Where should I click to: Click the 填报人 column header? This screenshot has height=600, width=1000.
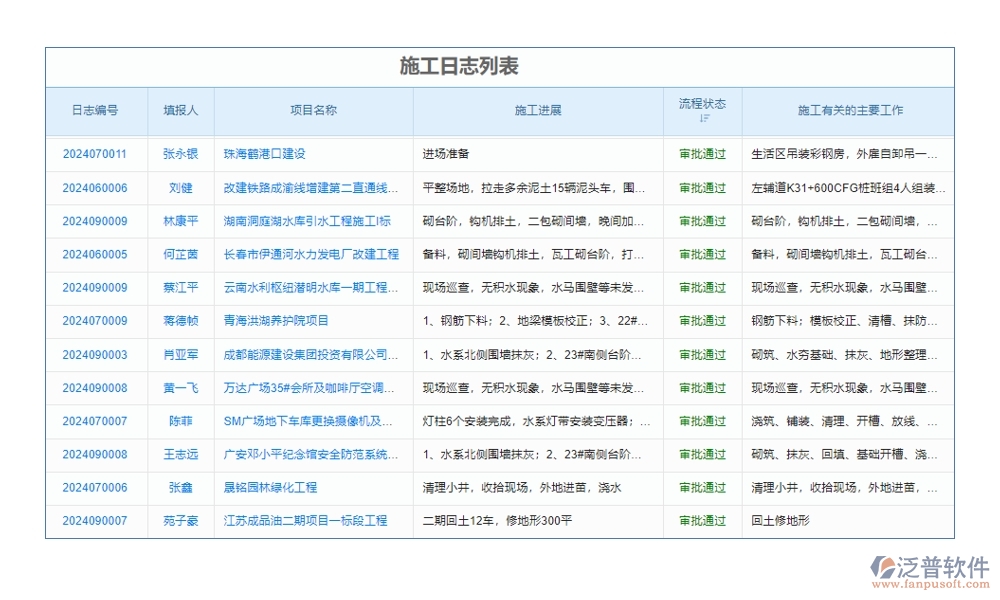[180, 111]
